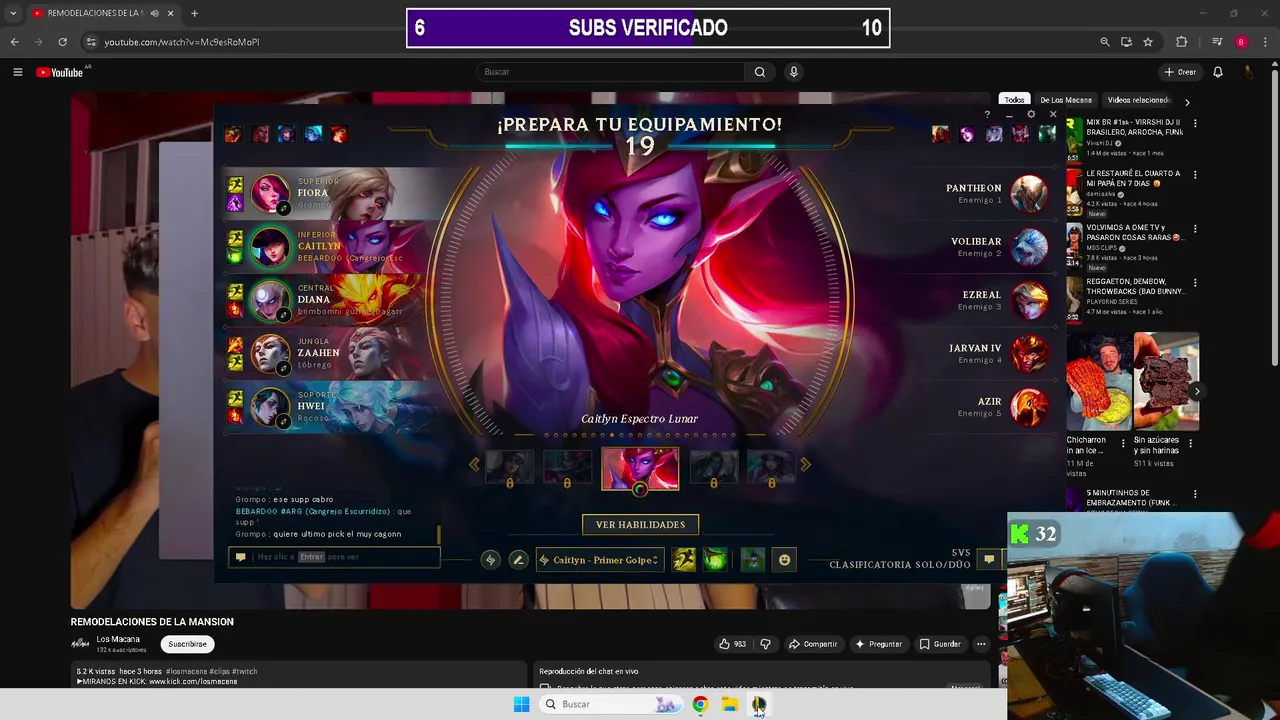Start voice search with the microphone icon

(794, 72)
